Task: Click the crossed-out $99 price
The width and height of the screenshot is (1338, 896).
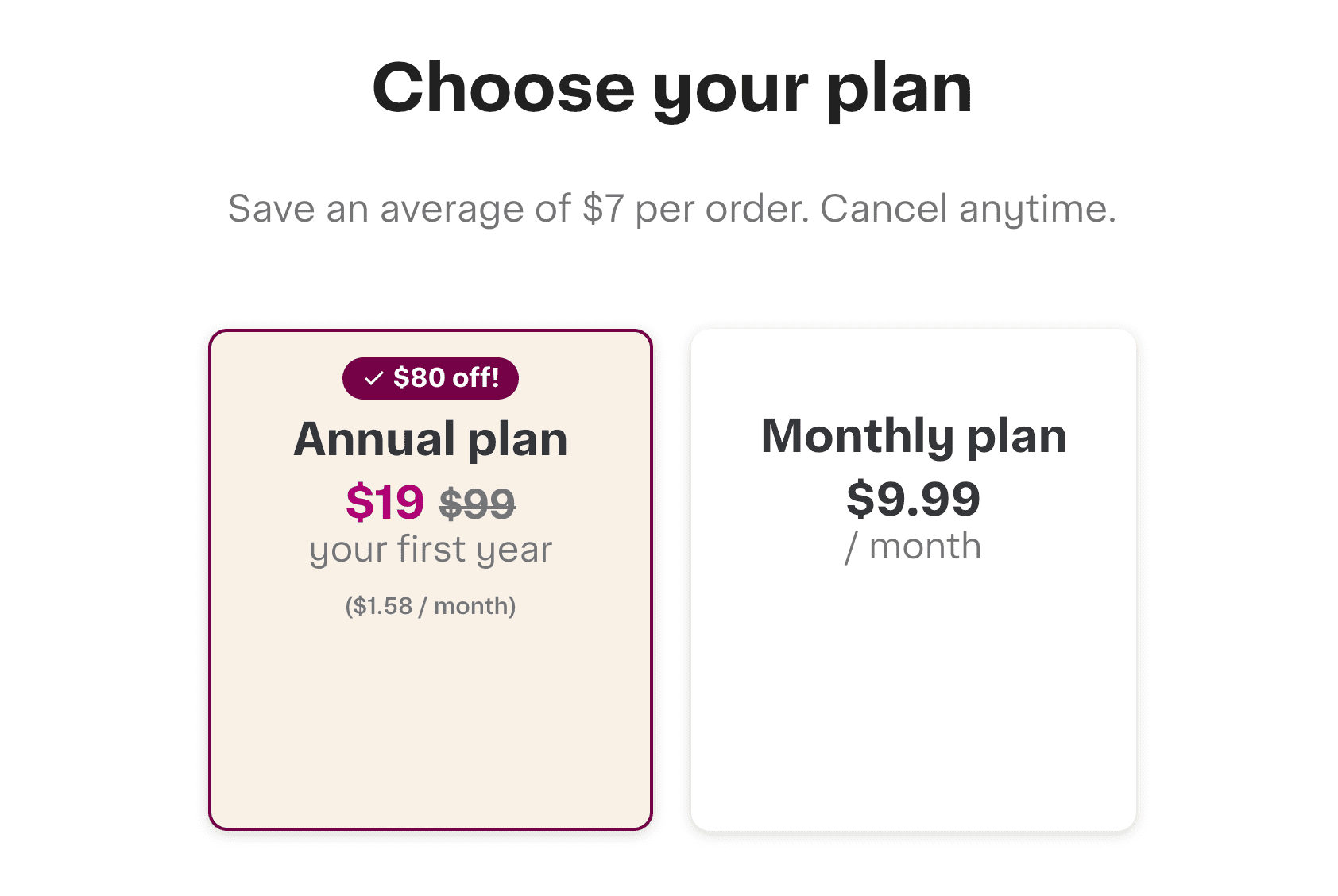Action: pos(477,502)
